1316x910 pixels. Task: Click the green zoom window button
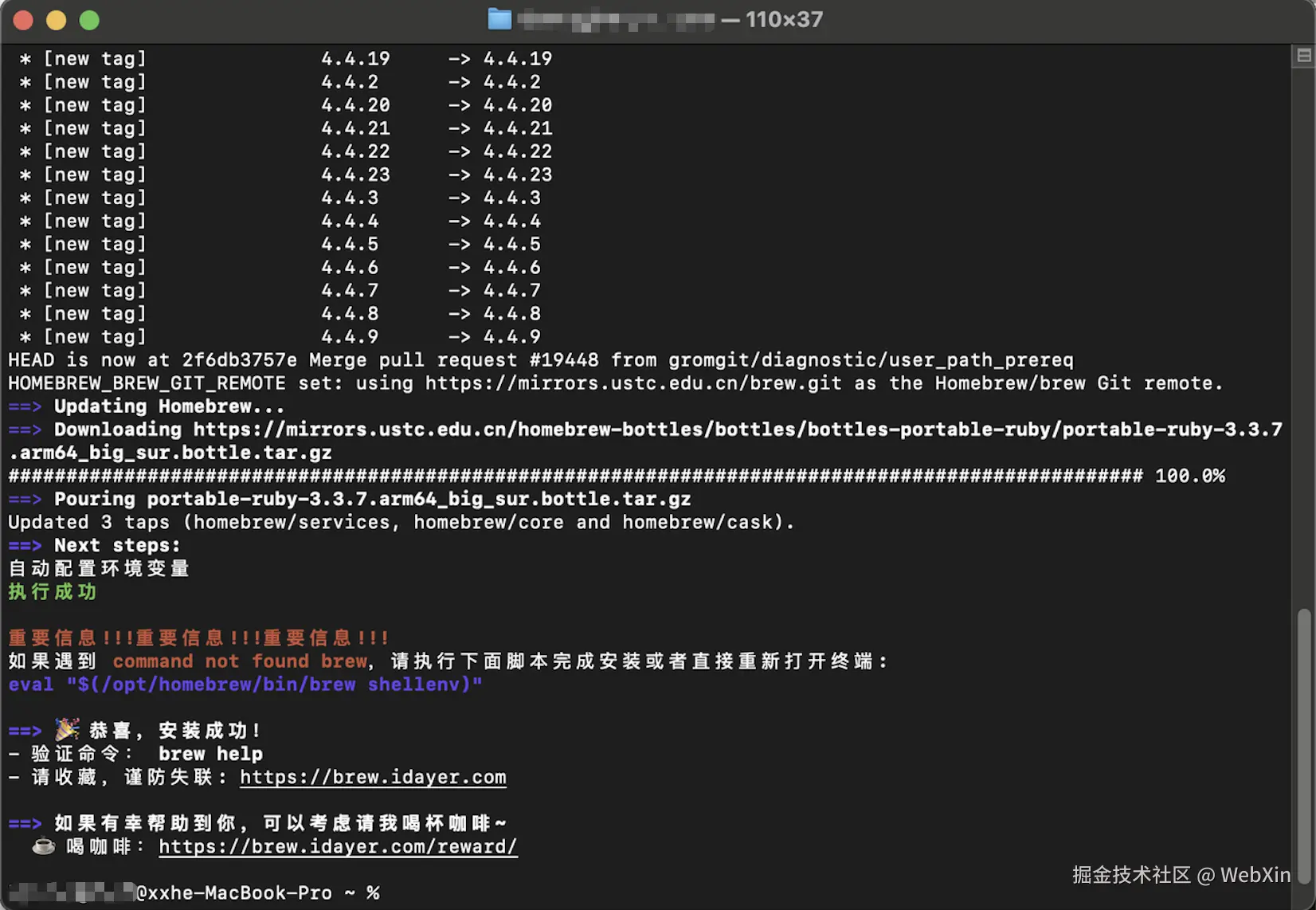89,20
